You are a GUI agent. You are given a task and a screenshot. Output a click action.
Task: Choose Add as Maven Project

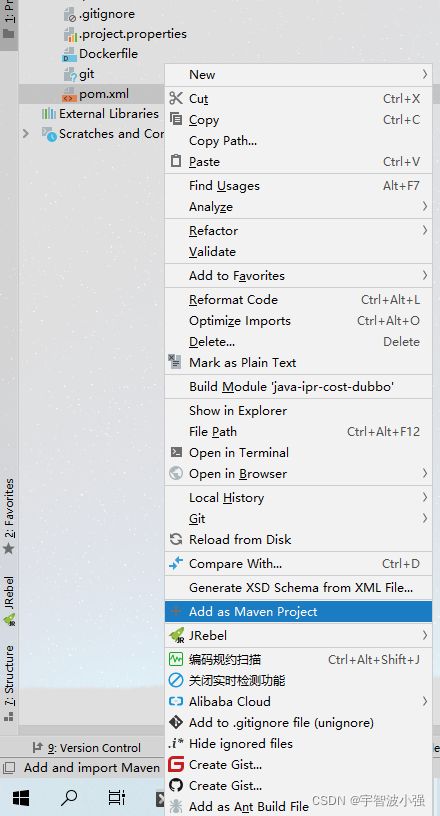(x=298, y=611)
